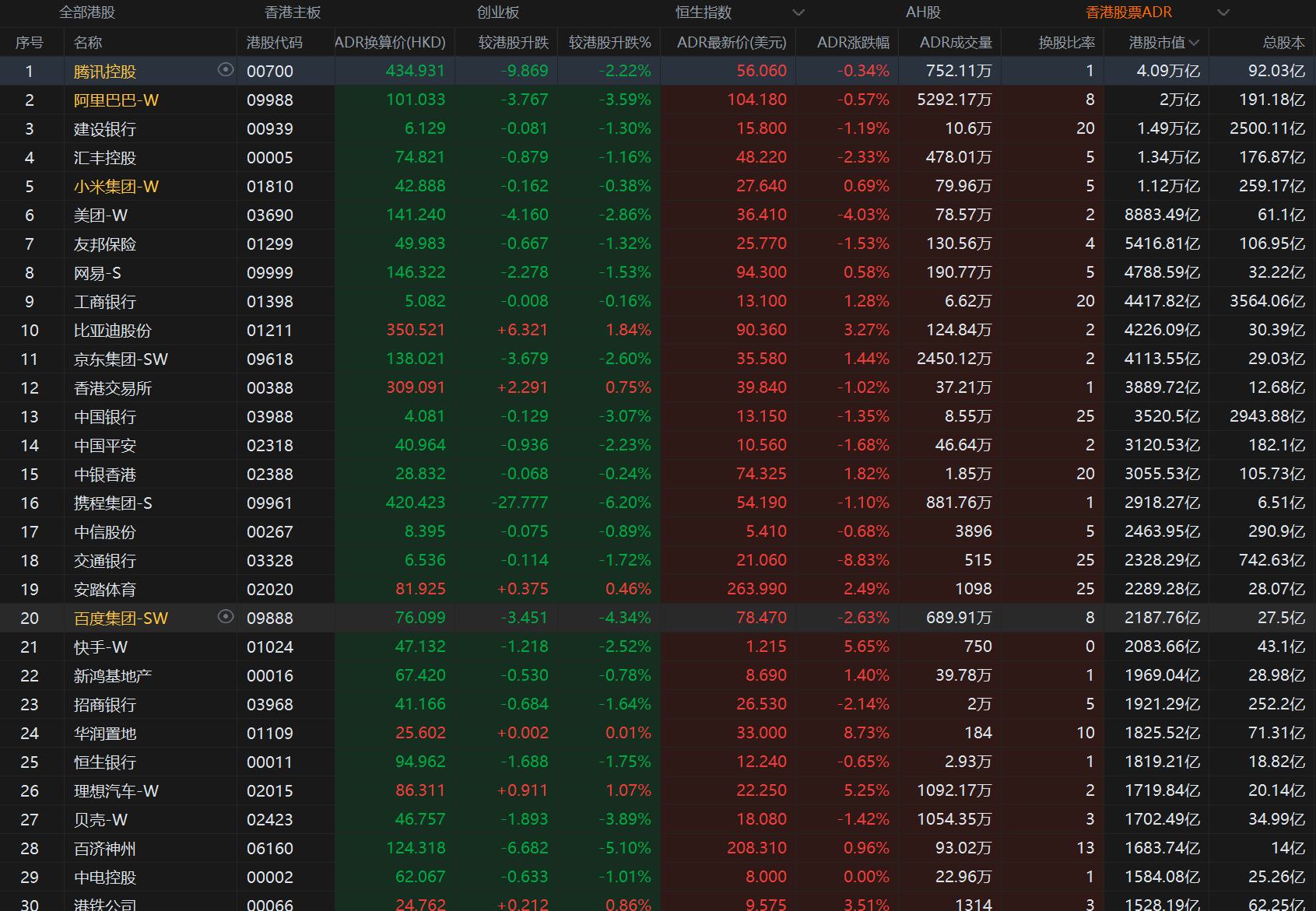Viewport: 1316px width, 911px height.
Task: Click the -8.83% ADR change cell
Action: tap(863, 560)
